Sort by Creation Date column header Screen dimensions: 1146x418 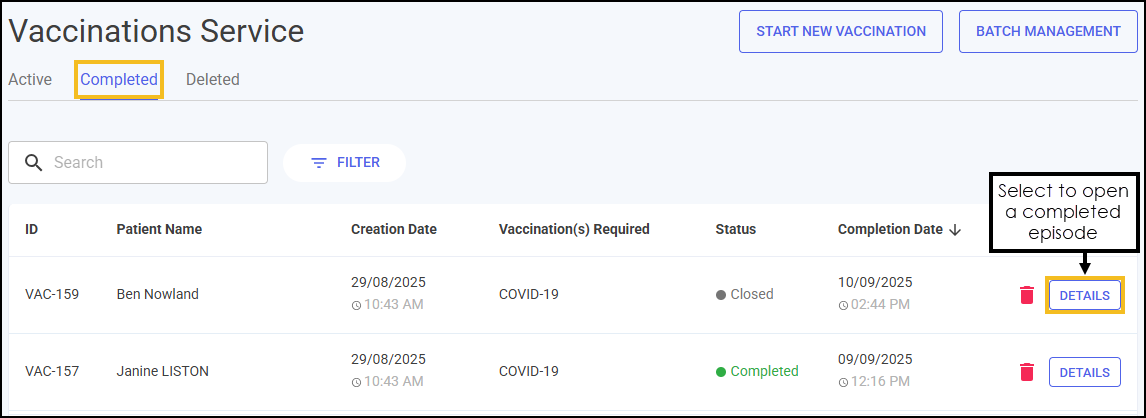(x=394, y=229)
